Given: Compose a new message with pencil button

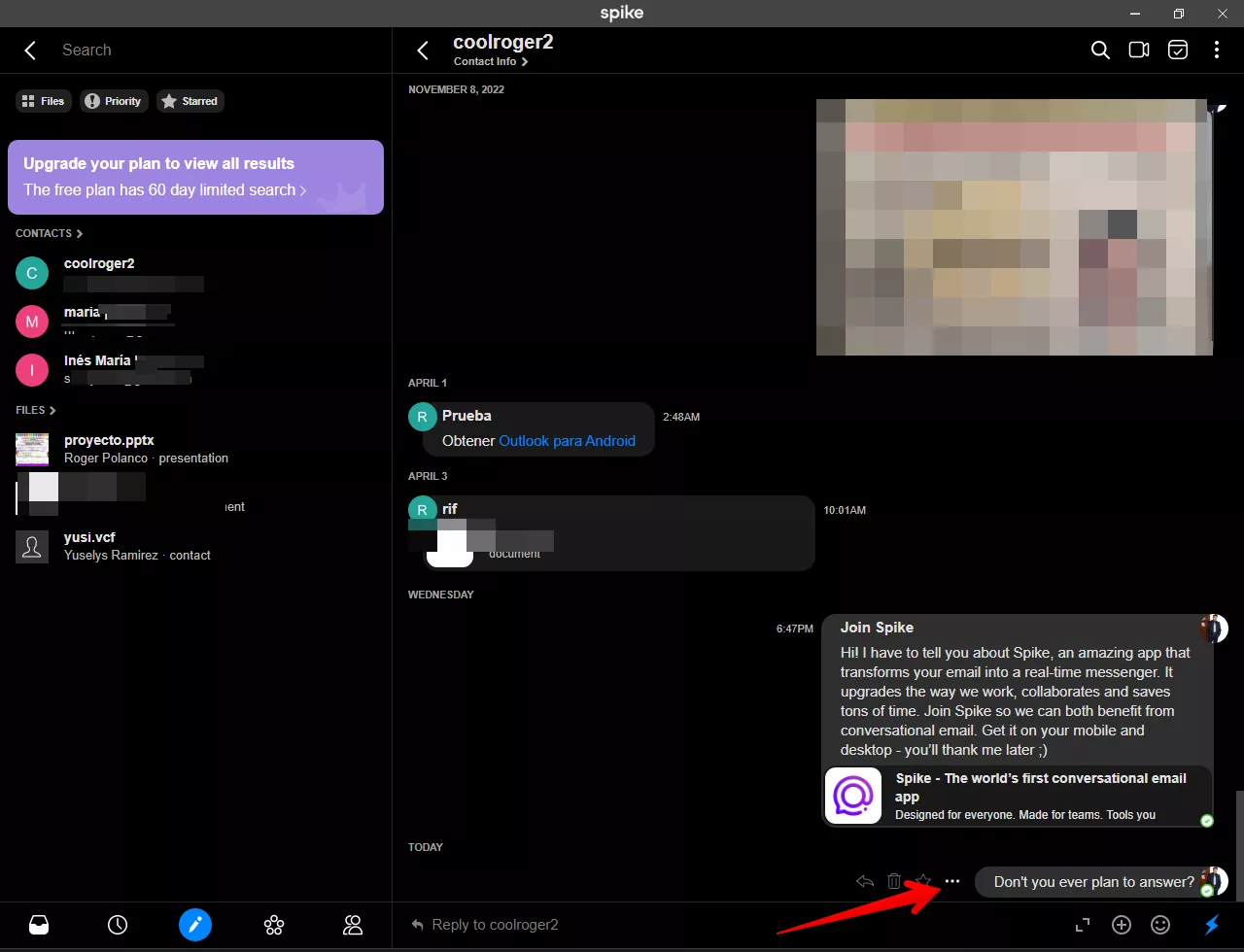Looking at the screenshot, I should tap(195, 925).
